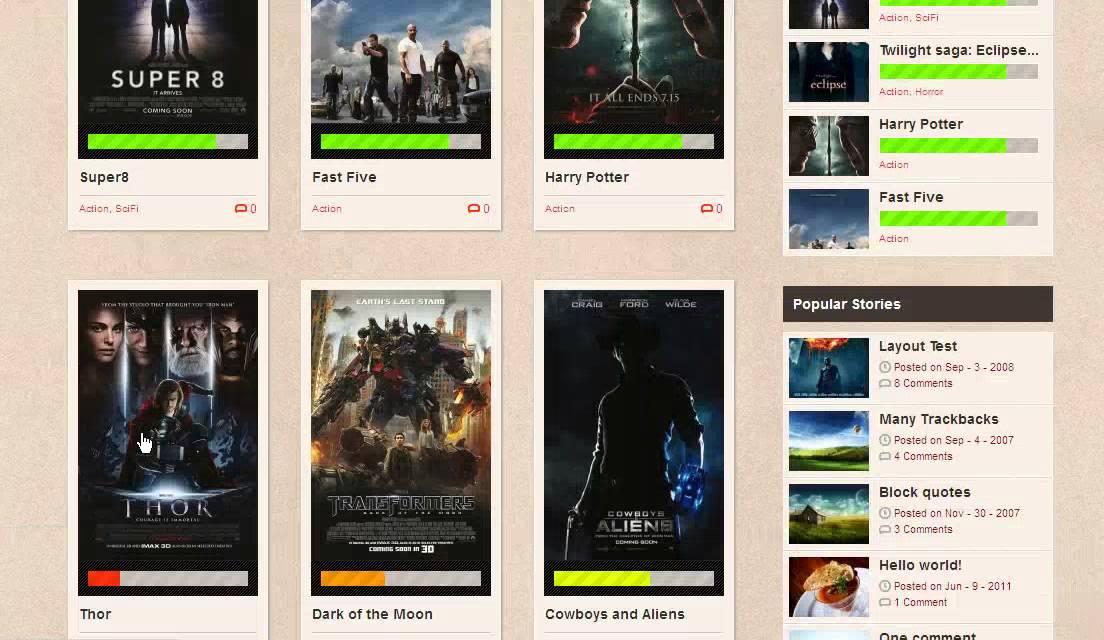Screen dimensions: 1104x640
Task: Click the Popular Stories header
Action: click(x=917, y=304)
